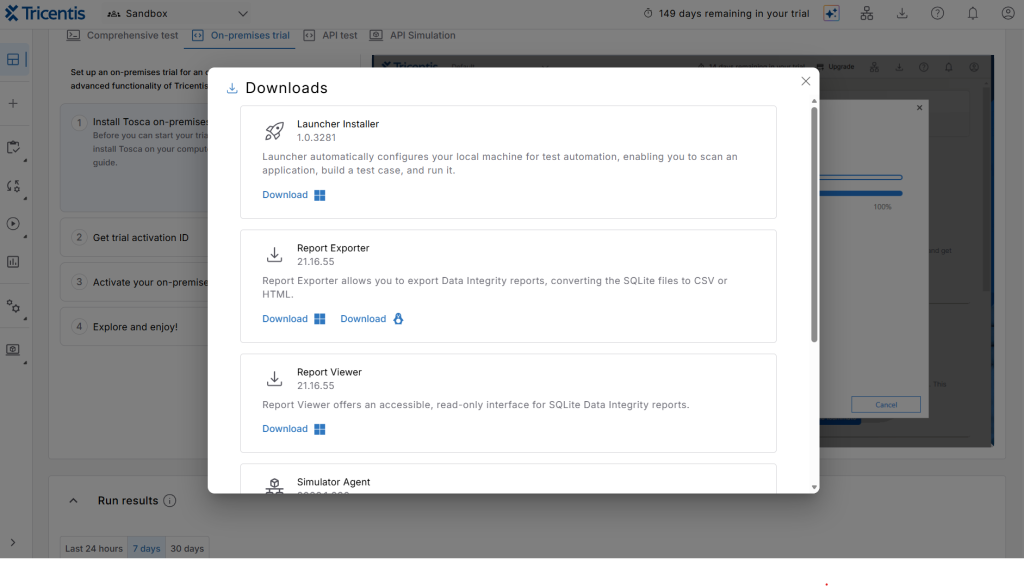Open the simulation monitor sidebar icon
The height and width of the screenshot is (586, 1024).
[x=13, y=350]
